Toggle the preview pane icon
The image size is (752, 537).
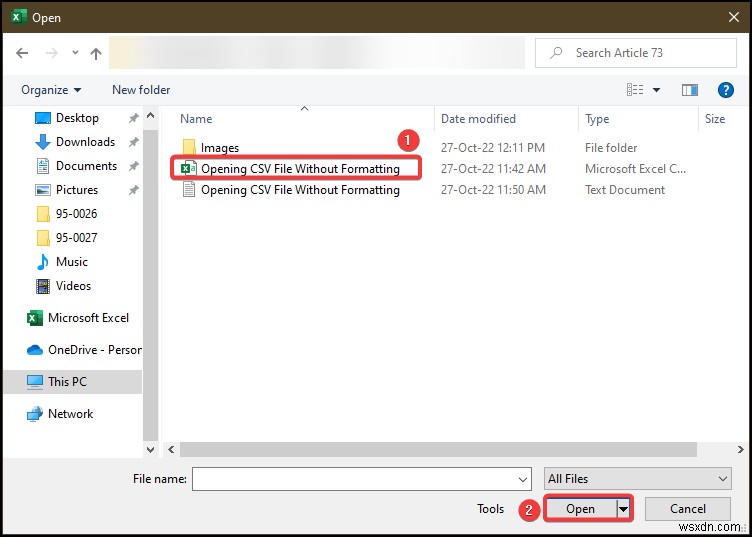coord(690,90)
